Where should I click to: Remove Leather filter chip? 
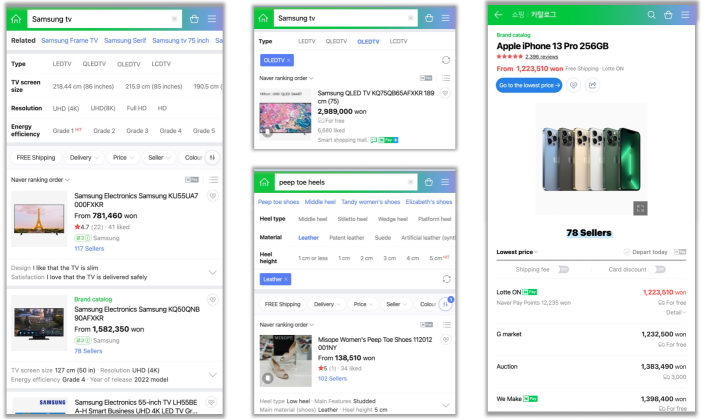275,279
